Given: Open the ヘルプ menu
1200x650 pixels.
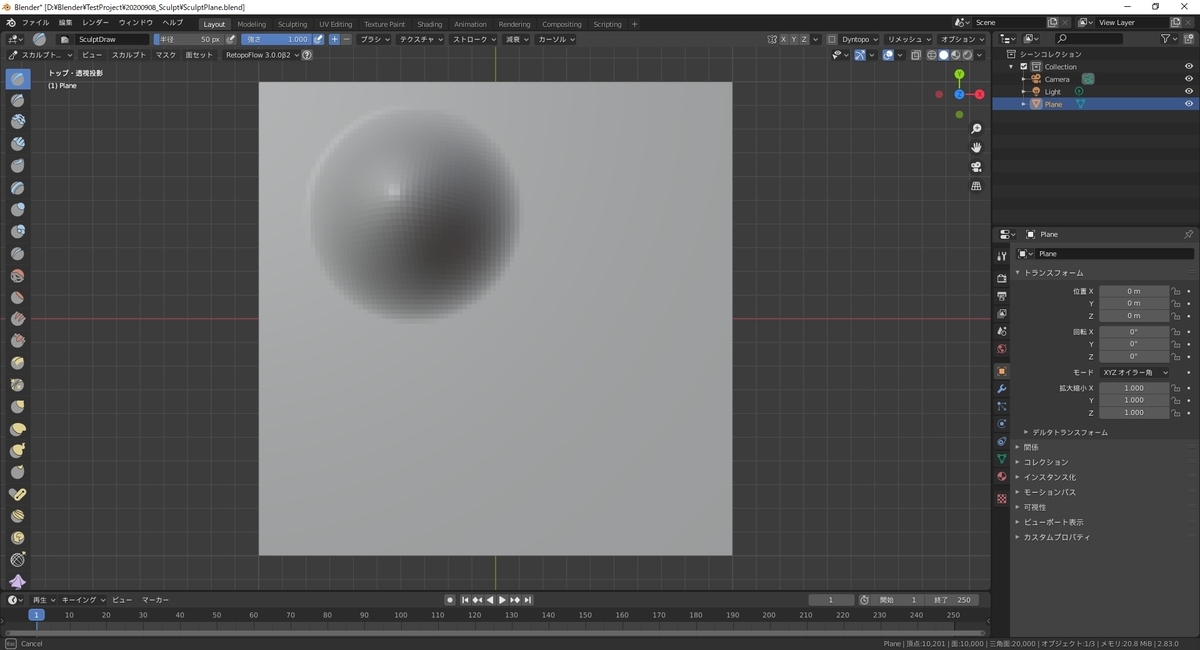Looking at the screenshot, I should point(172,22).
